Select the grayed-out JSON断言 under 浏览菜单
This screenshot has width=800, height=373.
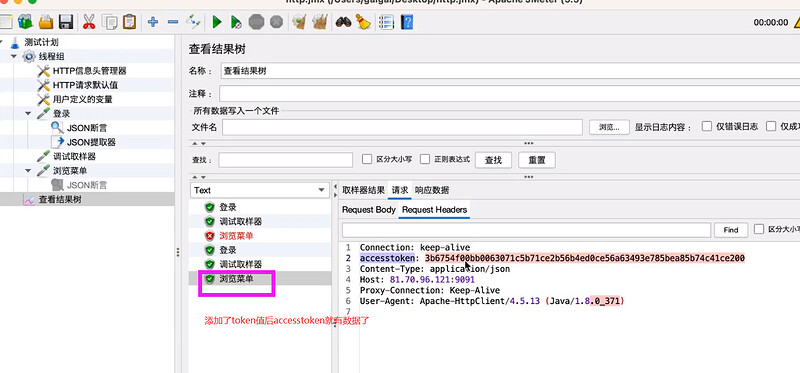tap(87, 185)
